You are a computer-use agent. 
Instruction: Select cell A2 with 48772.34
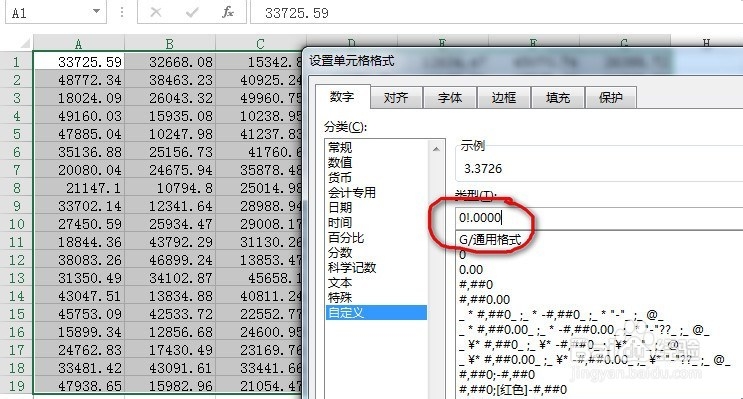(79, 80)
